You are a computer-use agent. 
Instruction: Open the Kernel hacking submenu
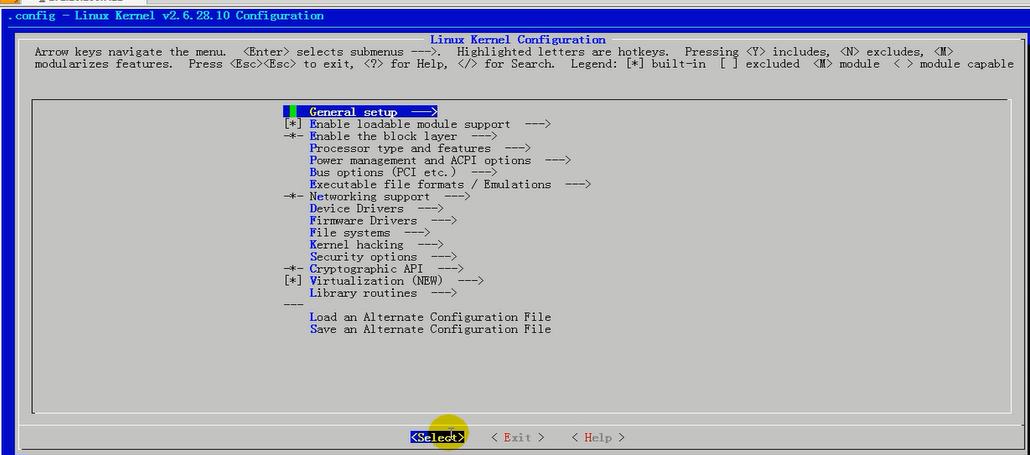[376, 244]
